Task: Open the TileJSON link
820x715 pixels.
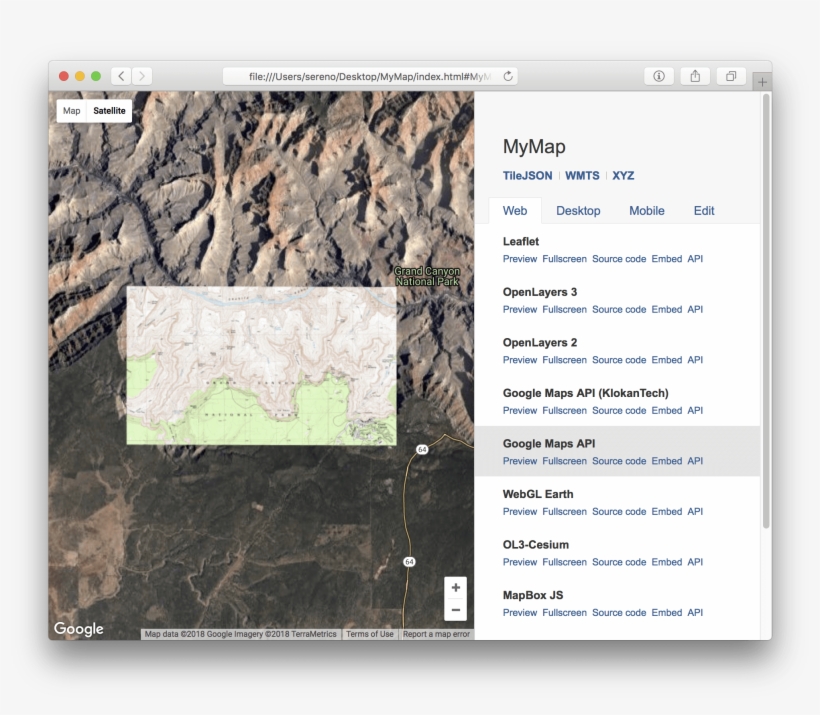Action: [x=527, y=176]
